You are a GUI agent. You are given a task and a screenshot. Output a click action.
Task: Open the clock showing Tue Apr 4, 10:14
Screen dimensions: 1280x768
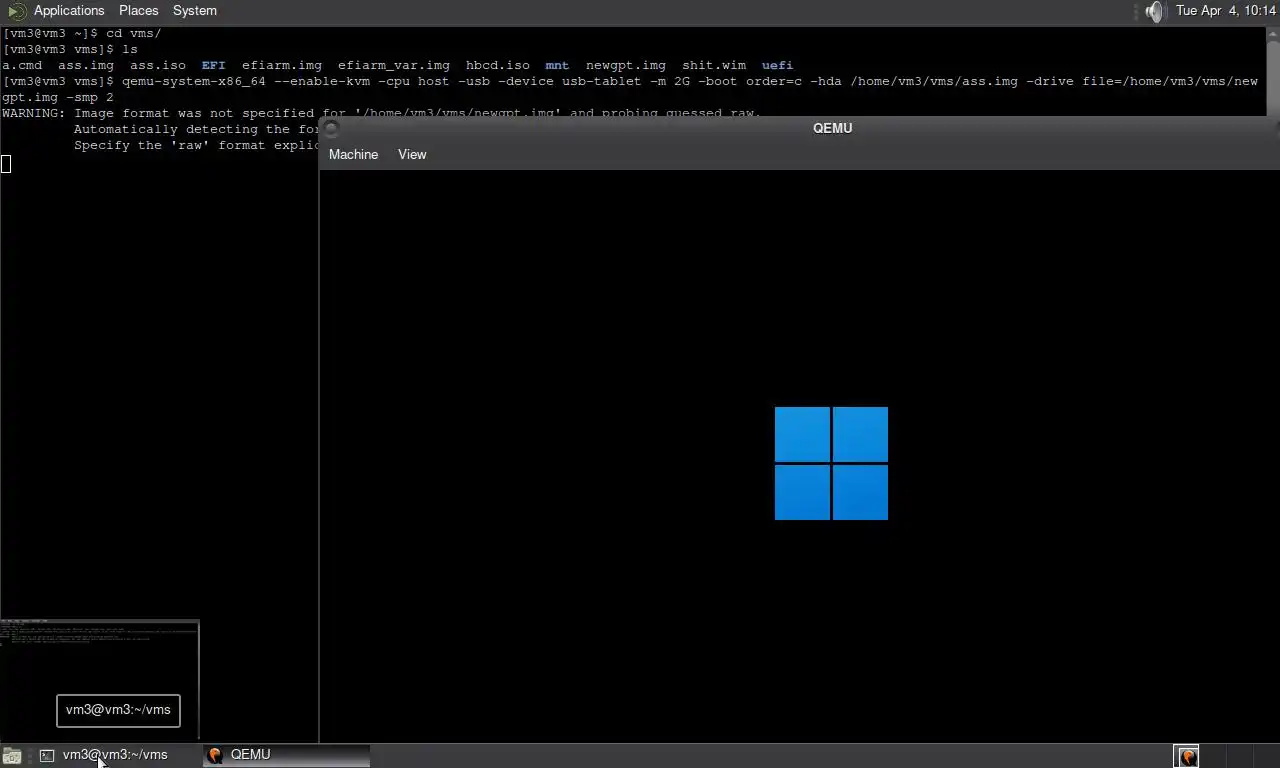1225,10
